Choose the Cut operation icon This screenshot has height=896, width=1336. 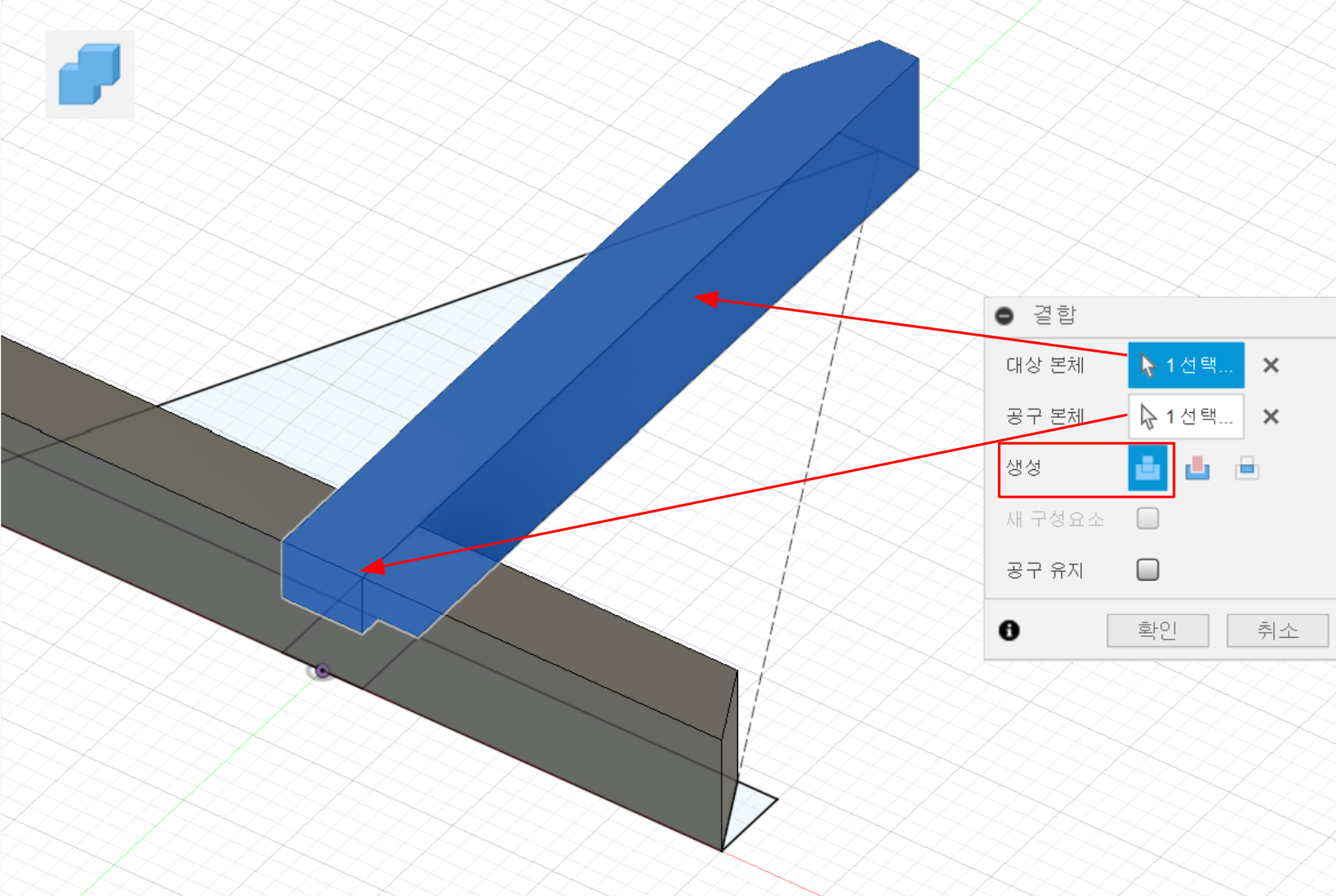tap(1198, 468)
